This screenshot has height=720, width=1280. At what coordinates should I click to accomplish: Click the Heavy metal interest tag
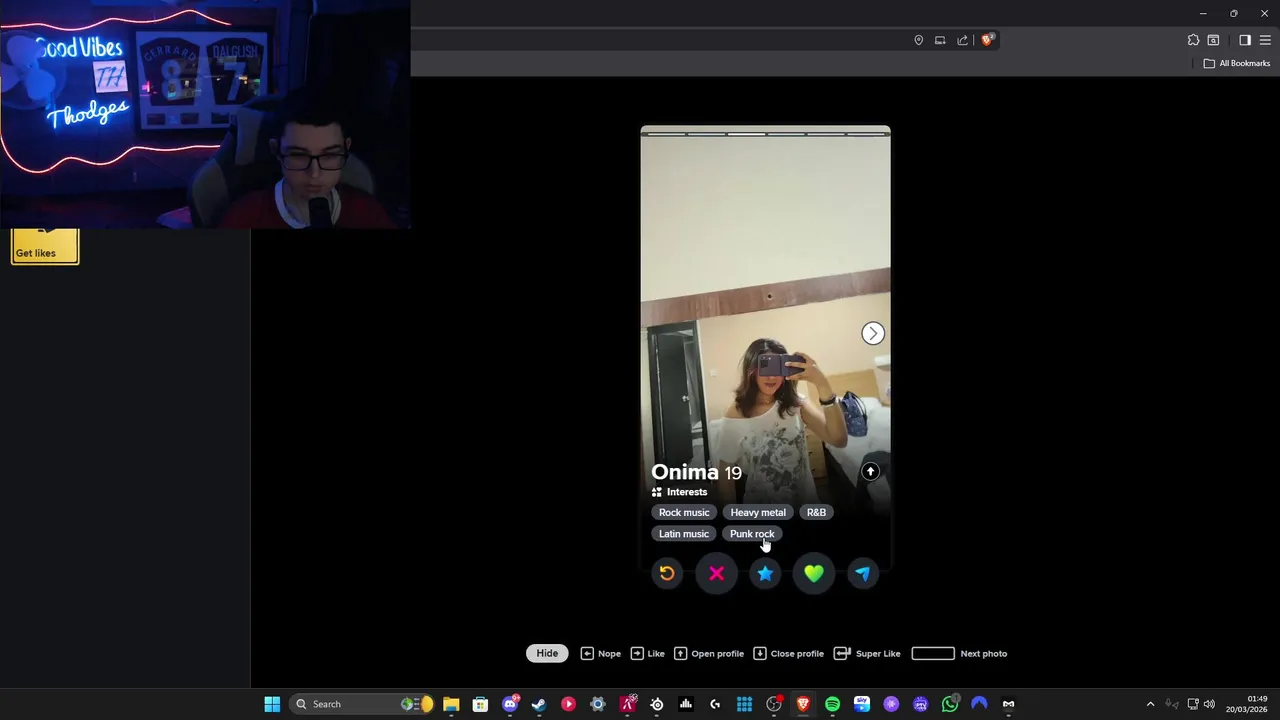[758, 512]
